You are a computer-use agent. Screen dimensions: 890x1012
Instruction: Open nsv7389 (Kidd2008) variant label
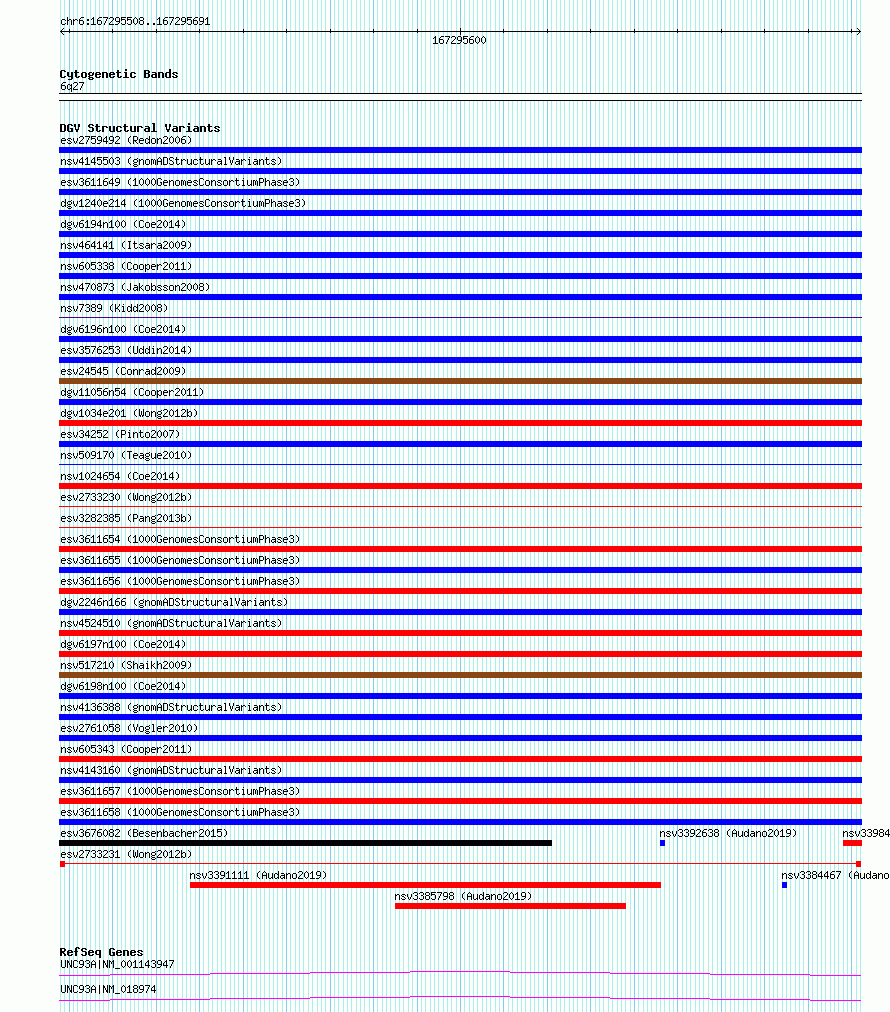(114, 308)
